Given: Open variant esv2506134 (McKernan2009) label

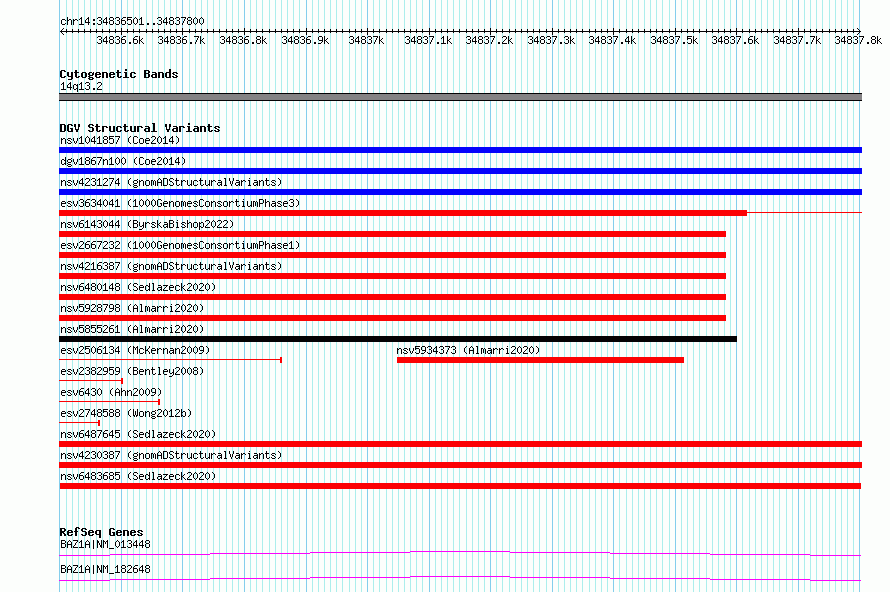Looking at the screenshot, I should pyautogui.click(x=135, y=350).
